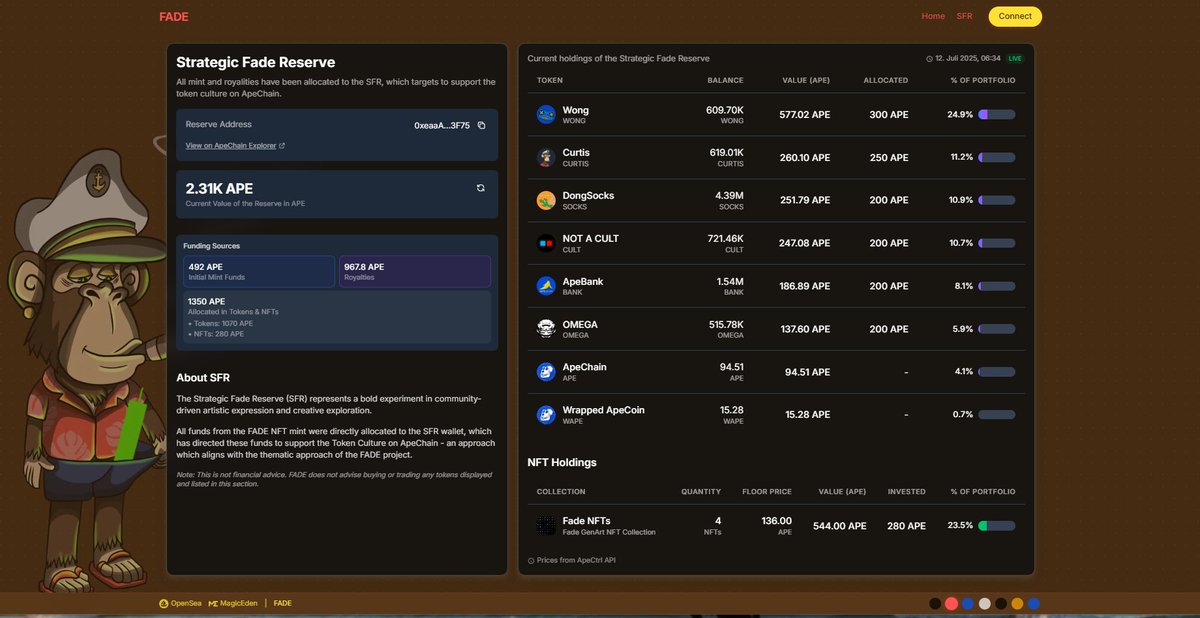The height and width of the screenshot is (618, 1200).
Task: Click the Wrapped ApeCoin token icon
Action: (546, 415)
